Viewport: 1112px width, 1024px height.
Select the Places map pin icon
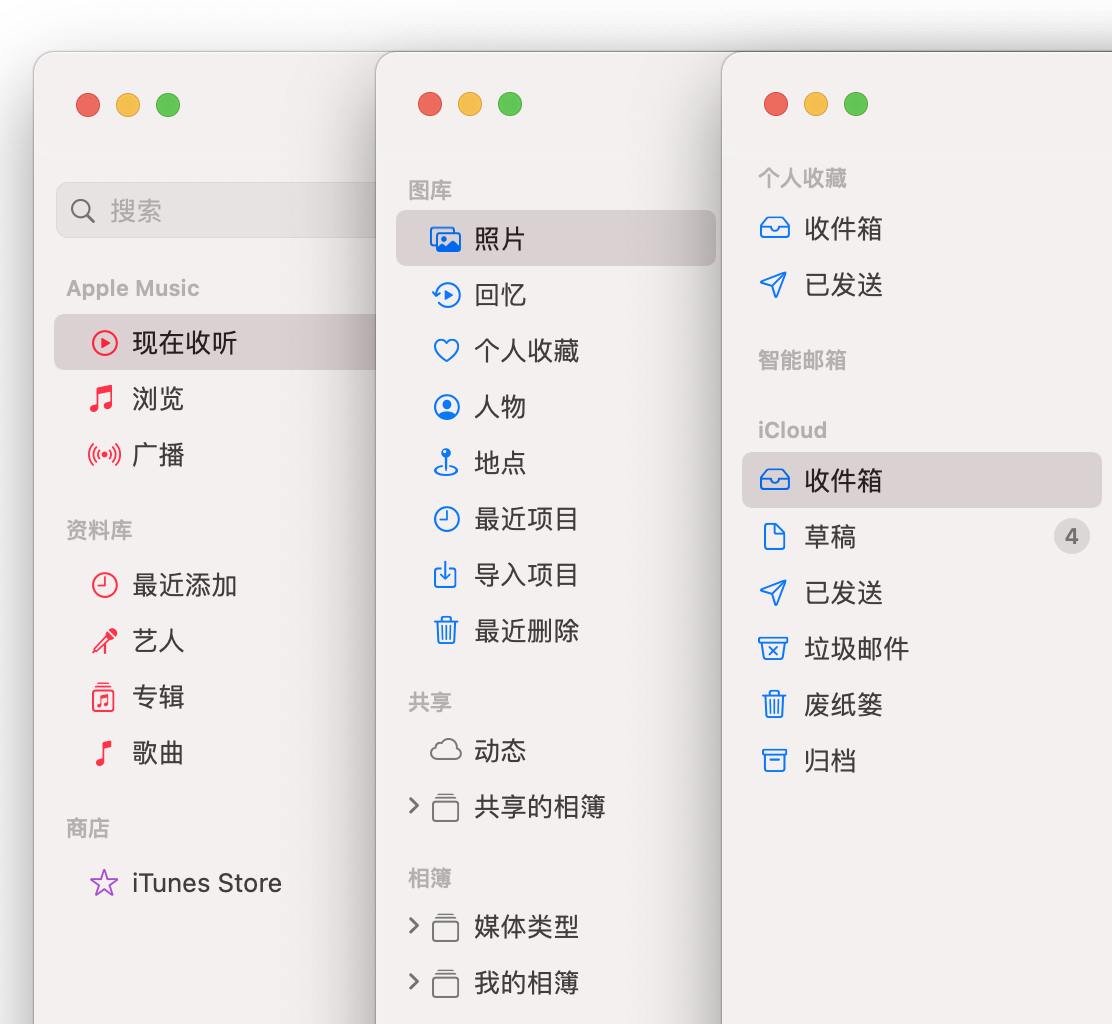(x=446, y=463)
